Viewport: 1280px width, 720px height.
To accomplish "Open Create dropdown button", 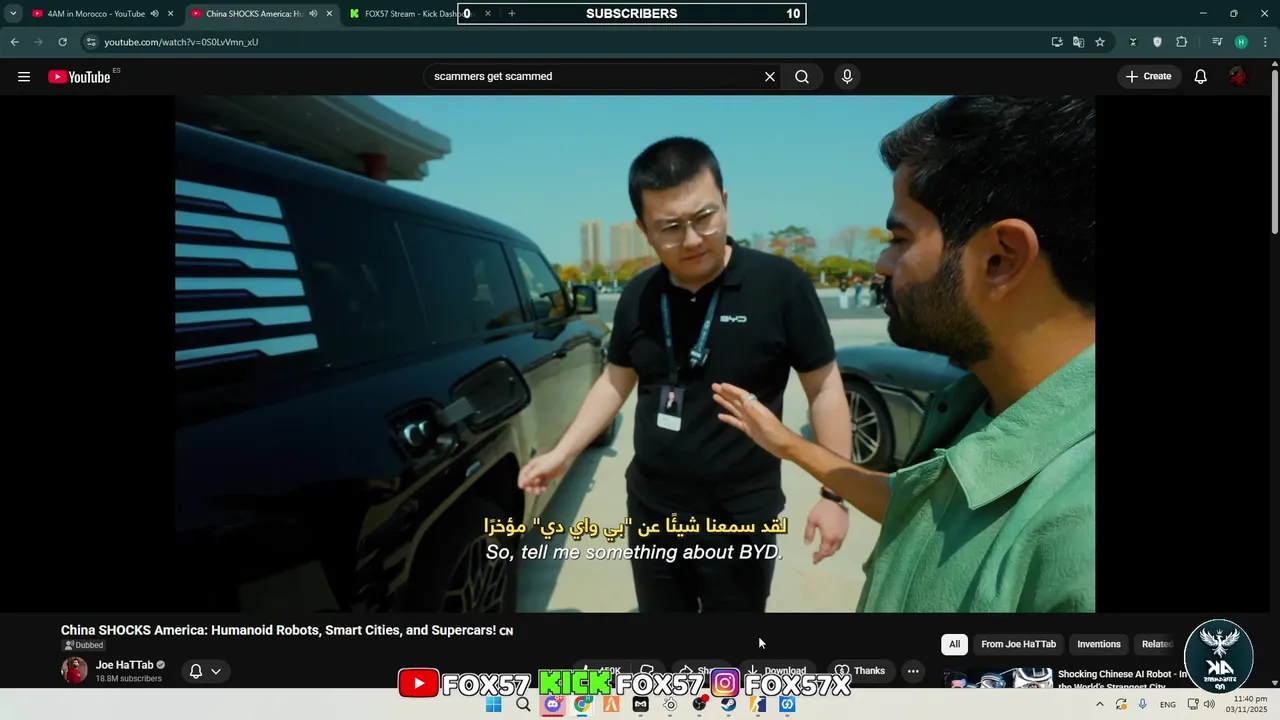I will coord(1149,77).
